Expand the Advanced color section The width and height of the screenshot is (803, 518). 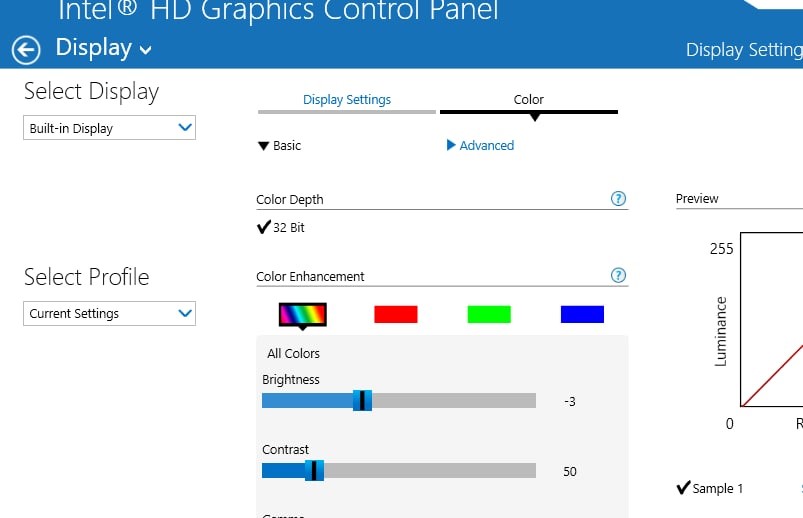pyautogui.click(x=480, y=146)
